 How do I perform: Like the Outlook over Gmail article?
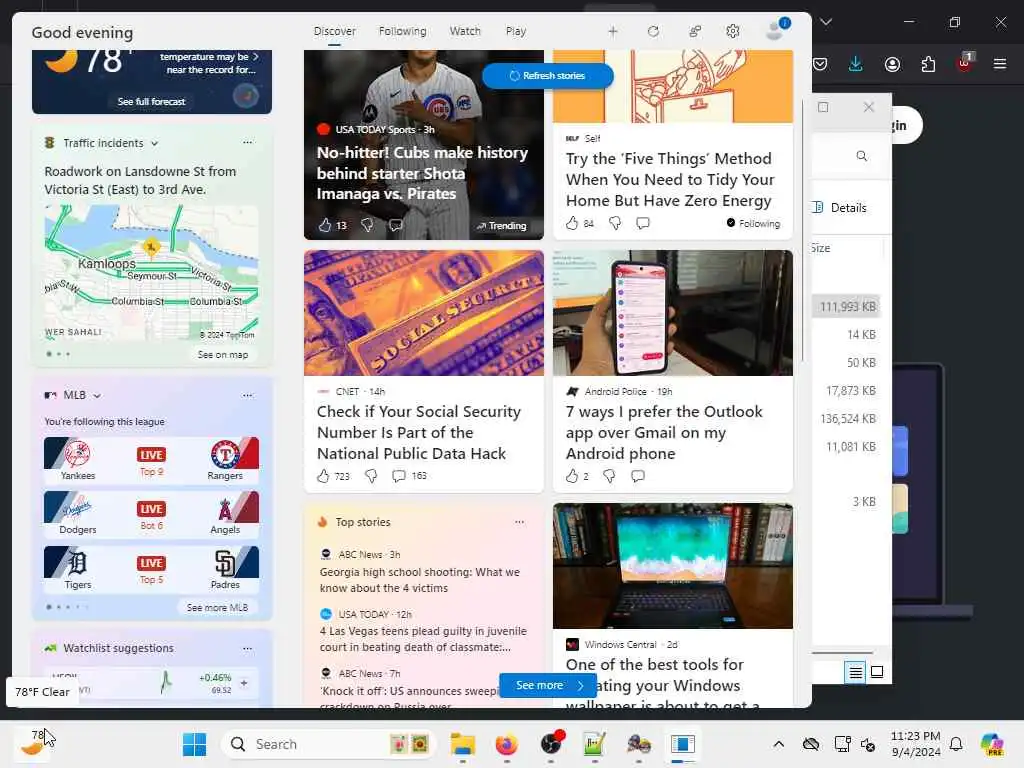tap(572, 476)
